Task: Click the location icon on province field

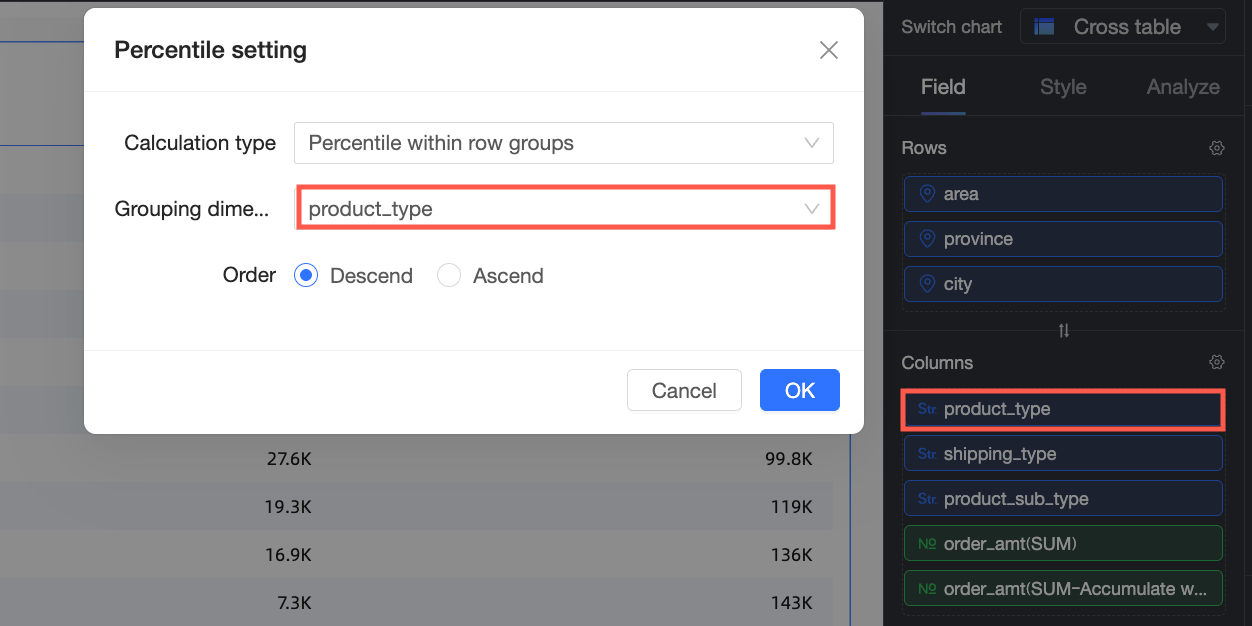Action: point(927,239)
